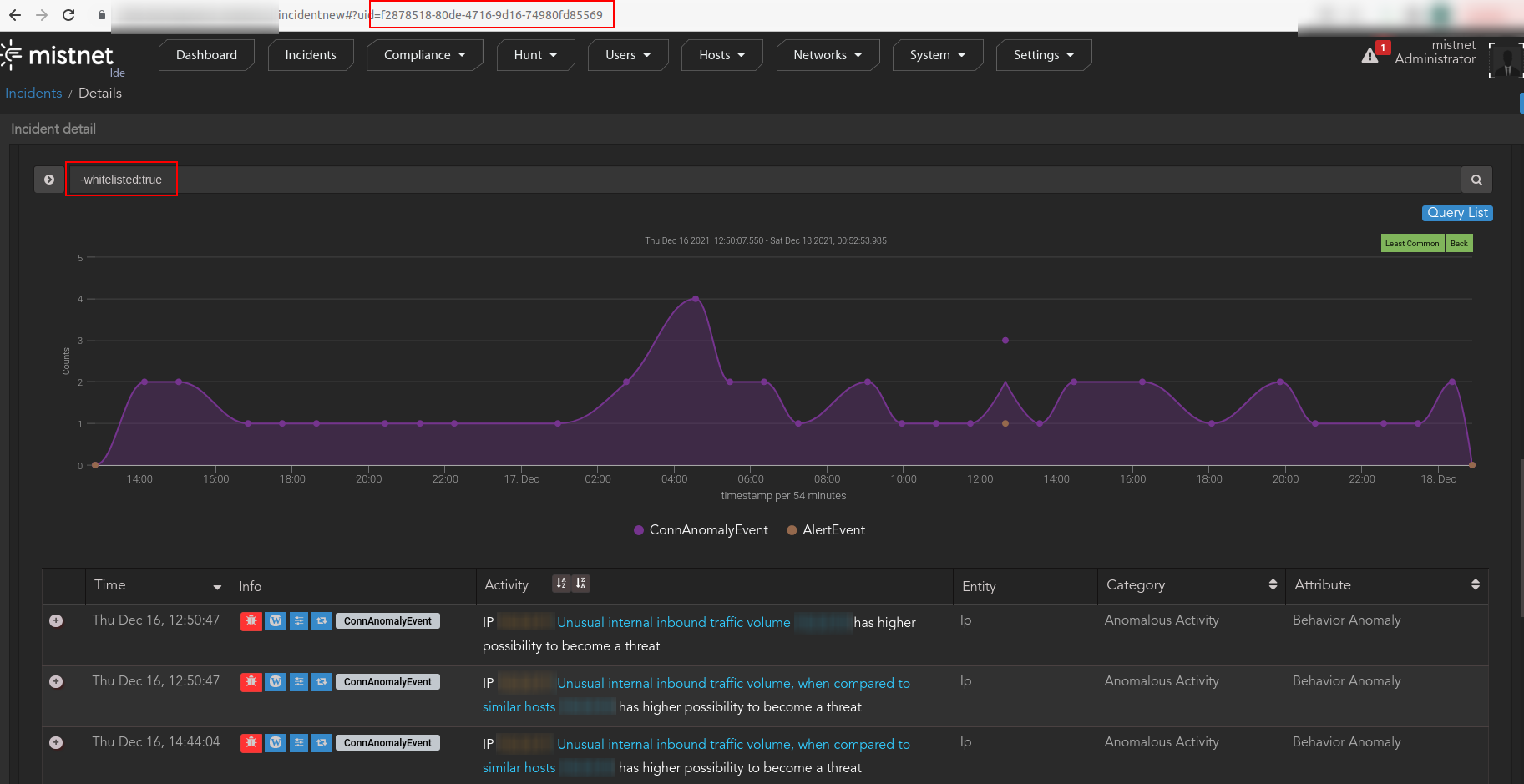The image size is (1524, 784).
Task: Open the Settings dropdown menu
Action: coord(1043,55)
